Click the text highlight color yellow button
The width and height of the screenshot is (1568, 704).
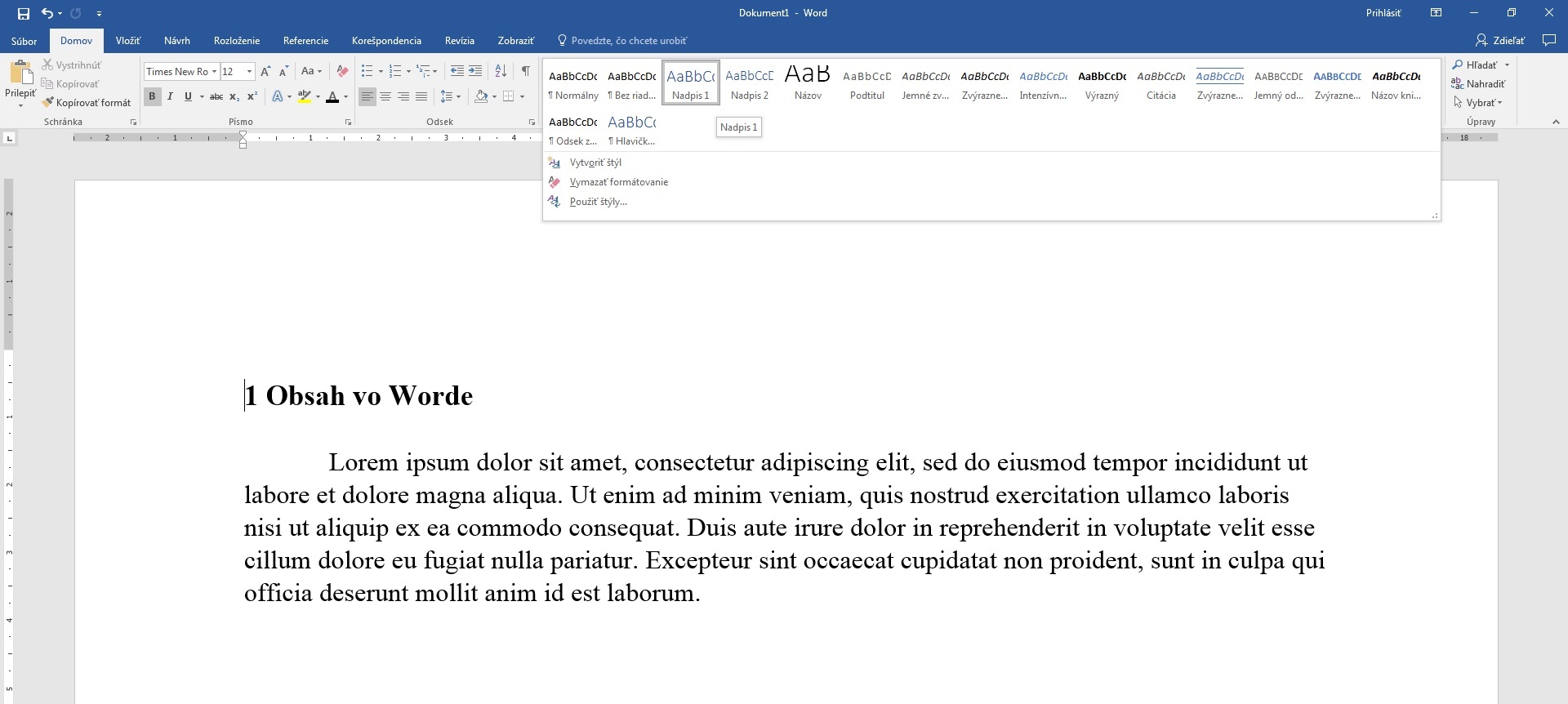pyautogui.click(x=305, y=96)
